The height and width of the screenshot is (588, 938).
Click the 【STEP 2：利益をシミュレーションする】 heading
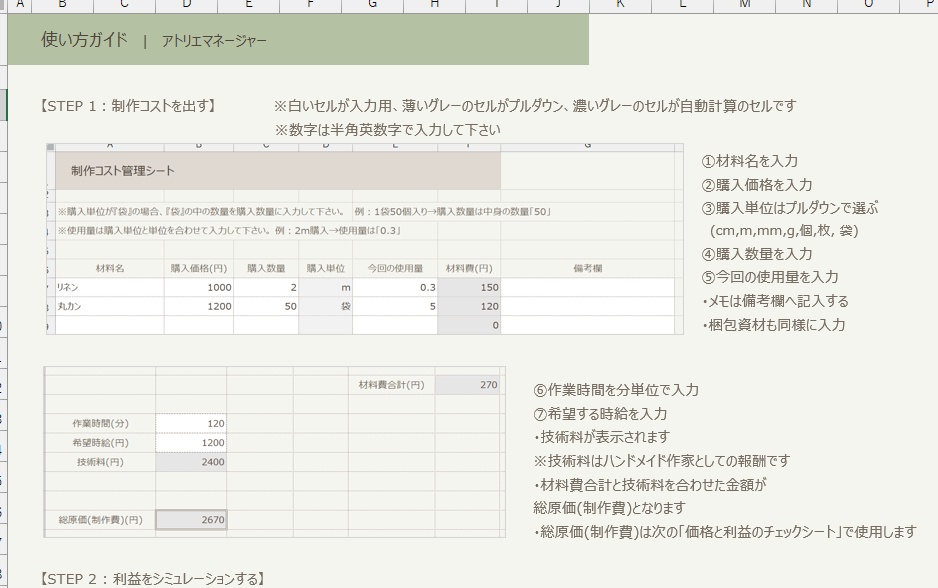(150, 576)
